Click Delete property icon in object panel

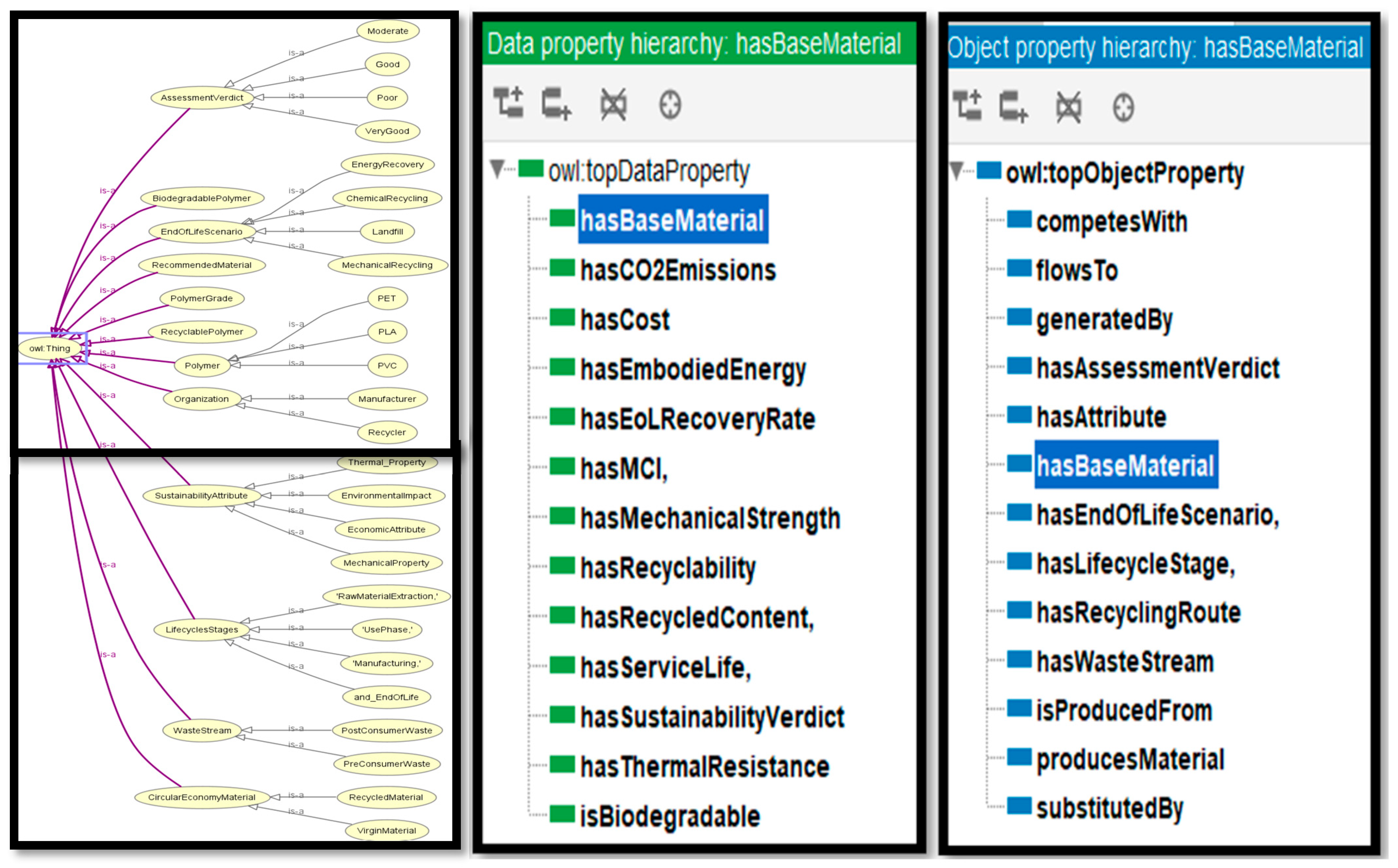[1068, 107]
